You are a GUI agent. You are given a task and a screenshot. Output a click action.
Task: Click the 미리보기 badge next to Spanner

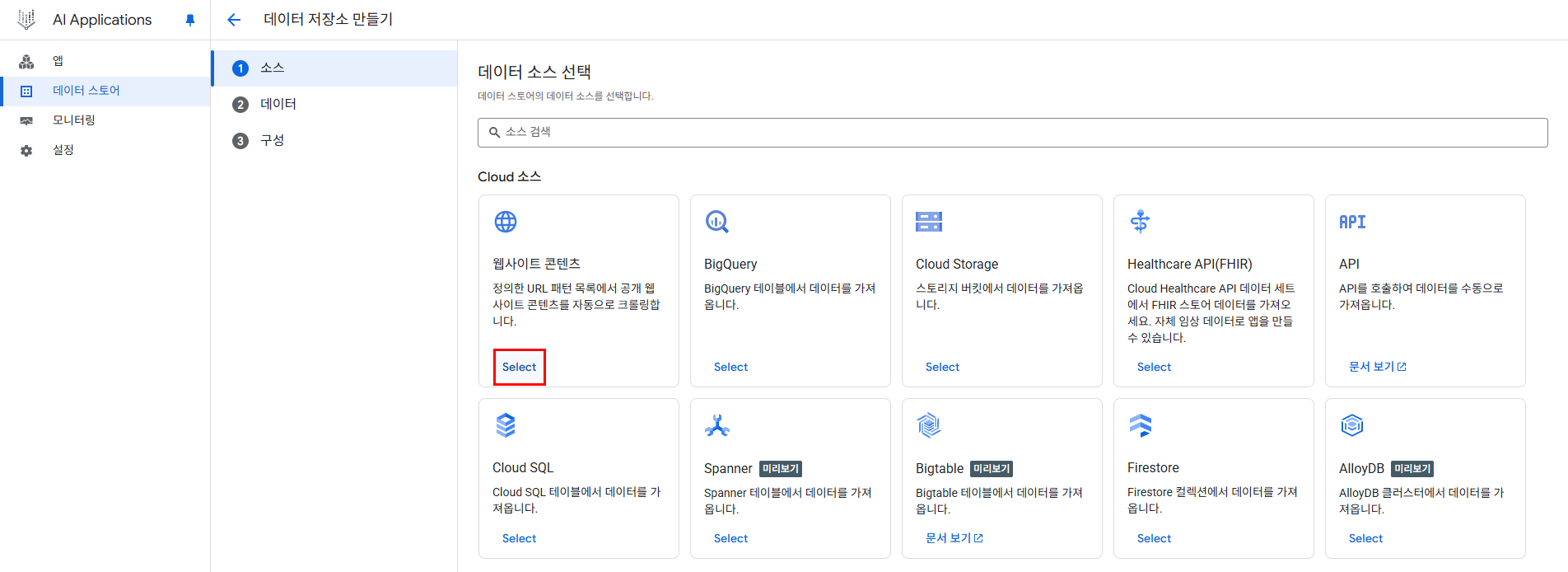point(780,468)
